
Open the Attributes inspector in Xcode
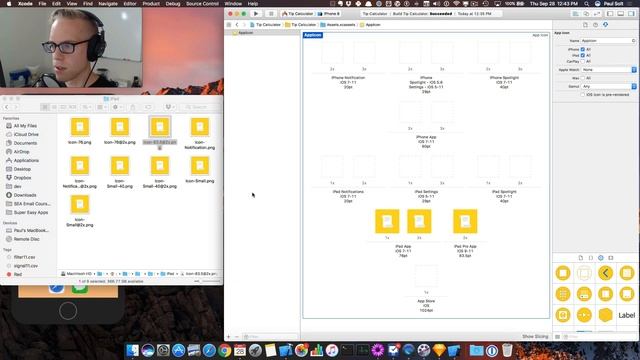[x=606, y=25]
